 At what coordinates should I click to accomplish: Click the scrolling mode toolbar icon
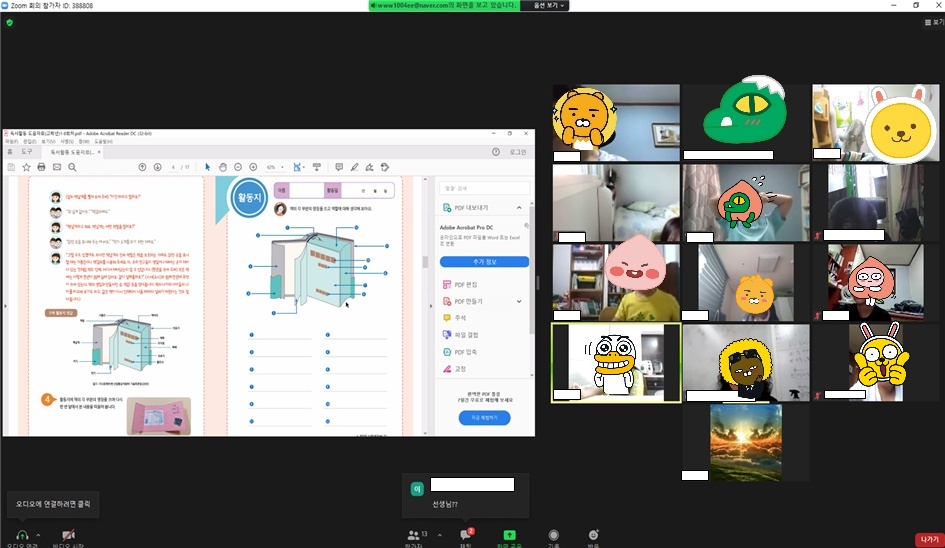click(x=316, y=167)
